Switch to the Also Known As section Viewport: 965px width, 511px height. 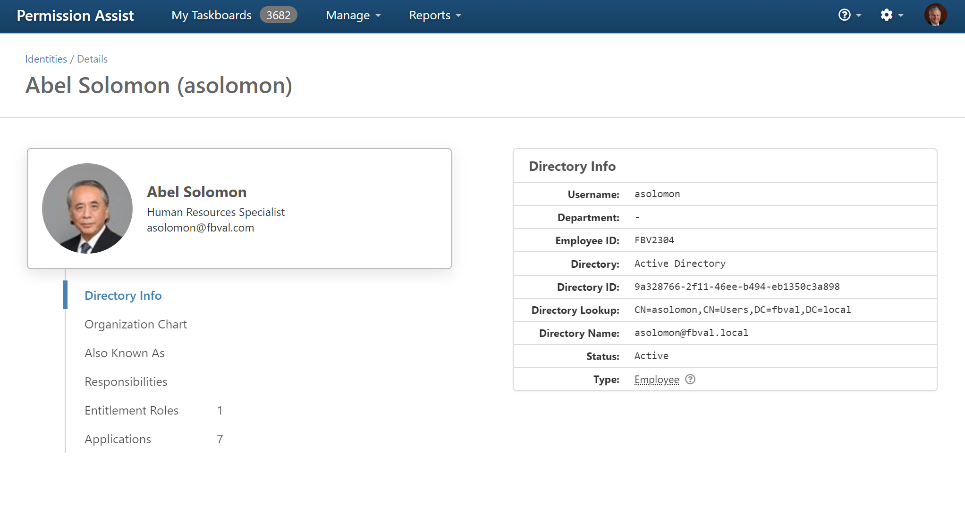point(124,353)
